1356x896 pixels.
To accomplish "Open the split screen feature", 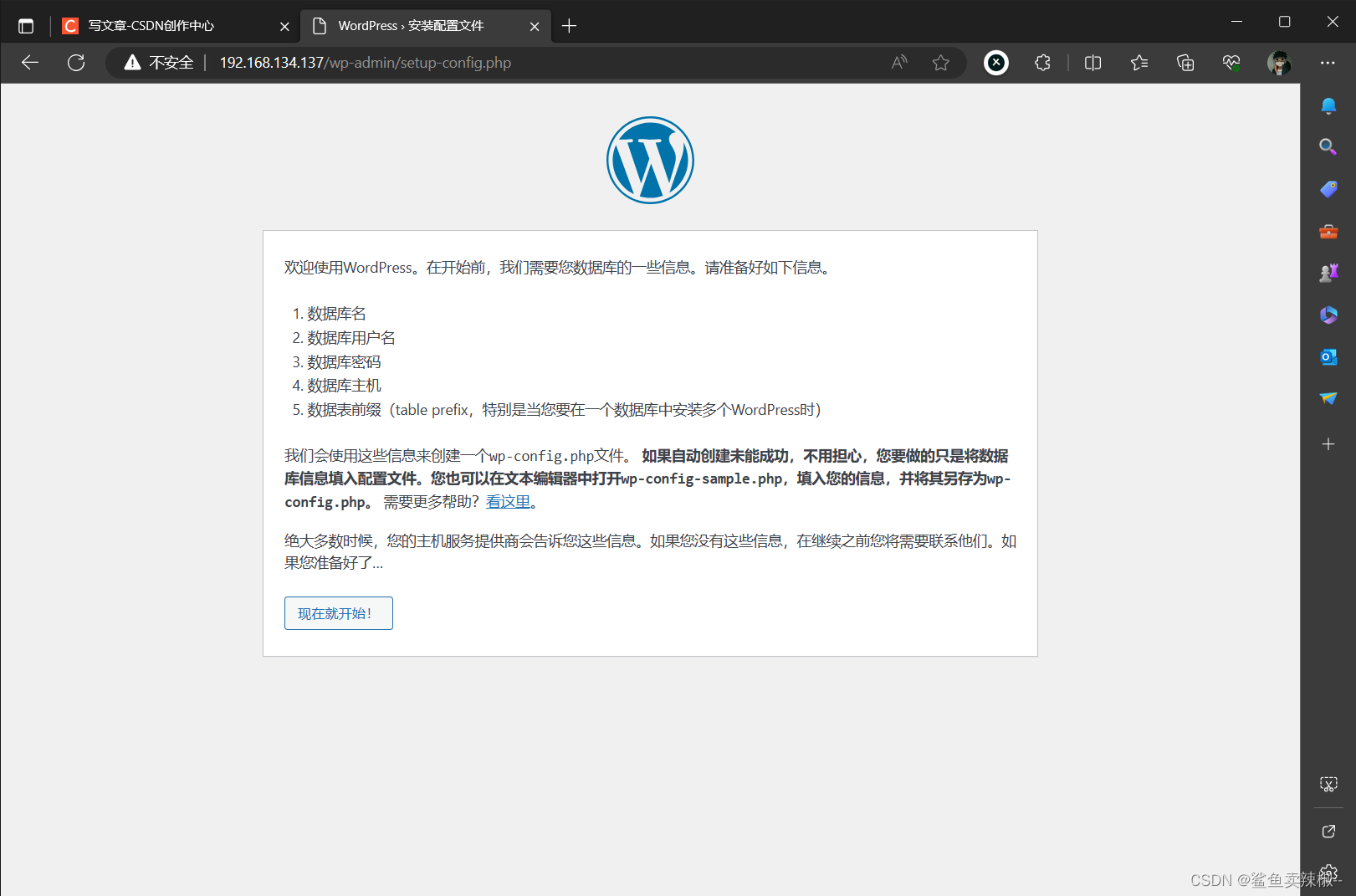I will tap(1092, 63).
